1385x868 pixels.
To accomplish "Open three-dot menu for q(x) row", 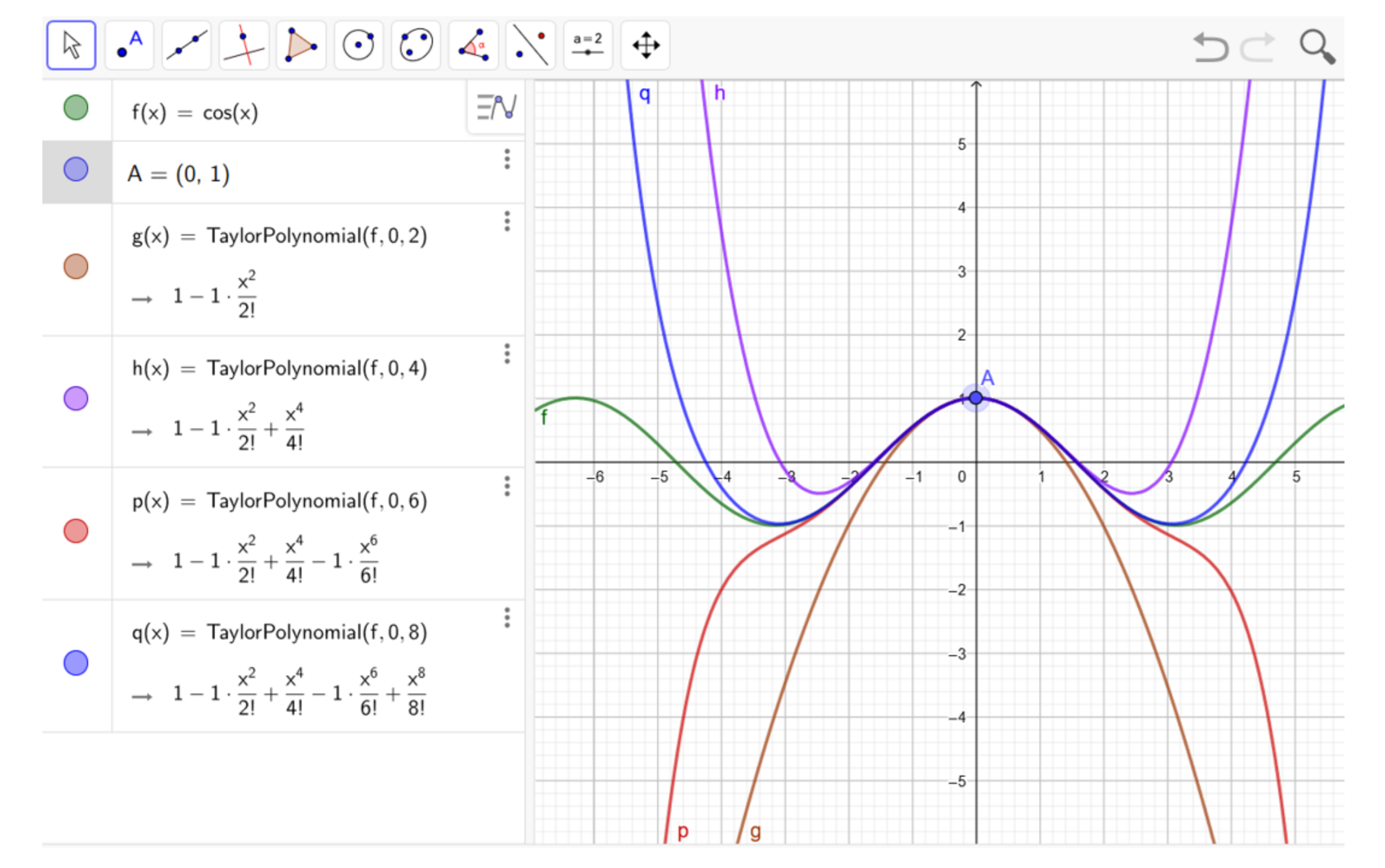I will pyautogui.click(x=507, y=618).
